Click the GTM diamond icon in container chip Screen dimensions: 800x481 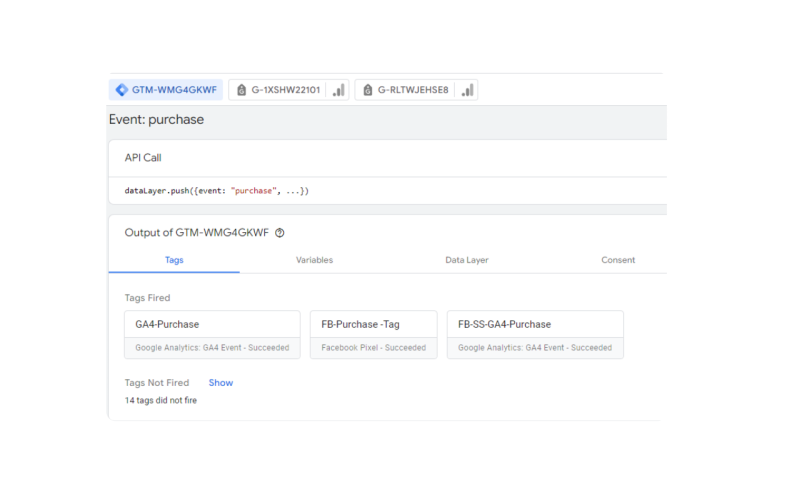(x=121, y=90)
